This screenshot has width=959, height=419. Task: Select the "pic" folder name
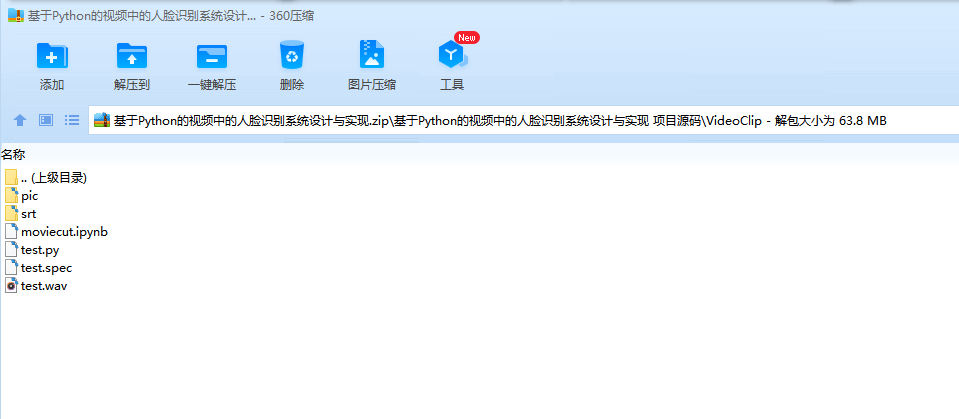(x=29, y=196)
